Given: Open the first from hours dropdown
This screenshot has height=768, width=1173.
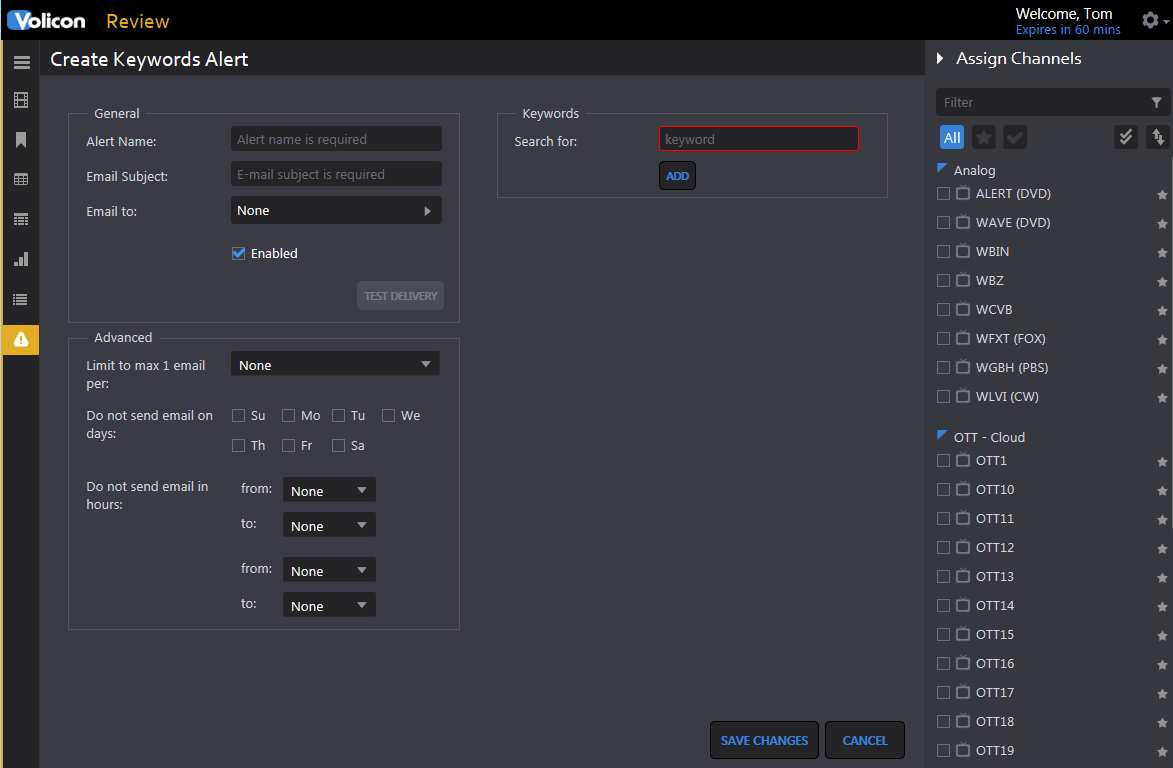Looking at the screenshot, I should click(x=329, y=491).
